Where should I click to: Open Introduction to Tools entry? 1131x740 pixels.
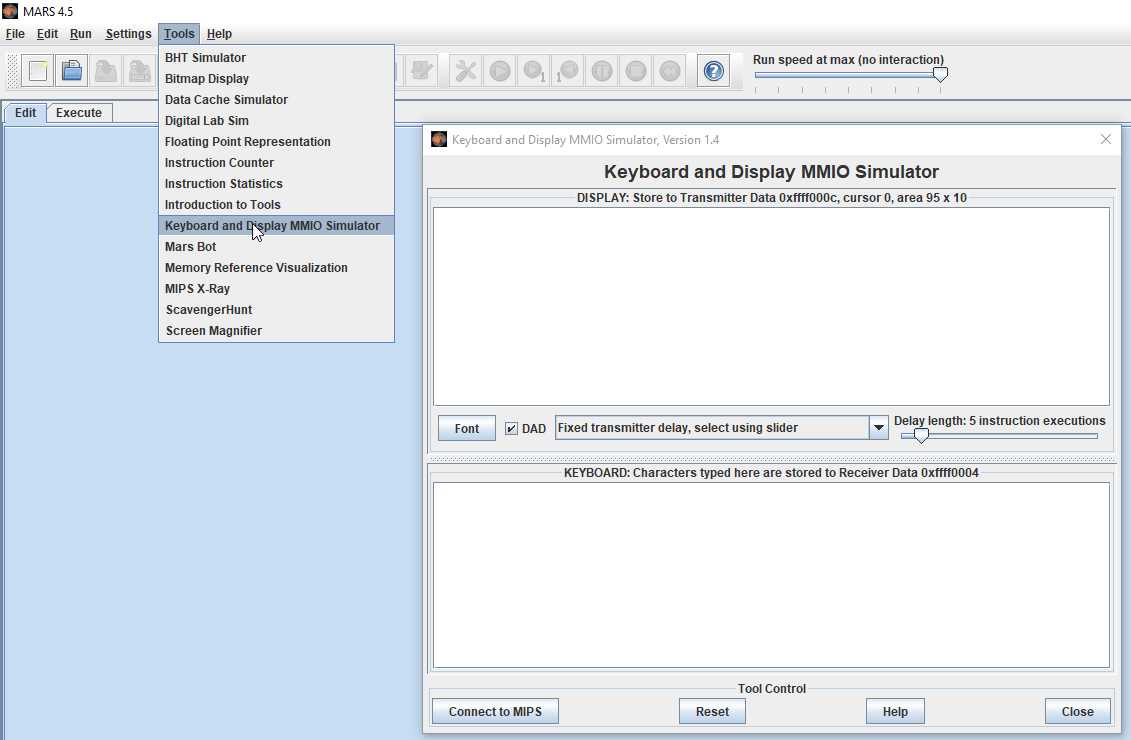[x=276, y=204]
